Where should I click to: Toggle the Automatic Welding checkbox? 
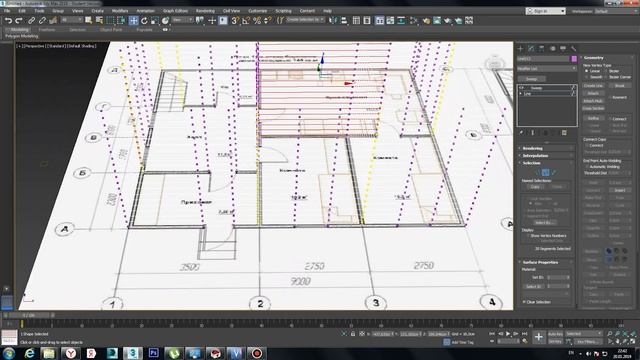point(587,167)
